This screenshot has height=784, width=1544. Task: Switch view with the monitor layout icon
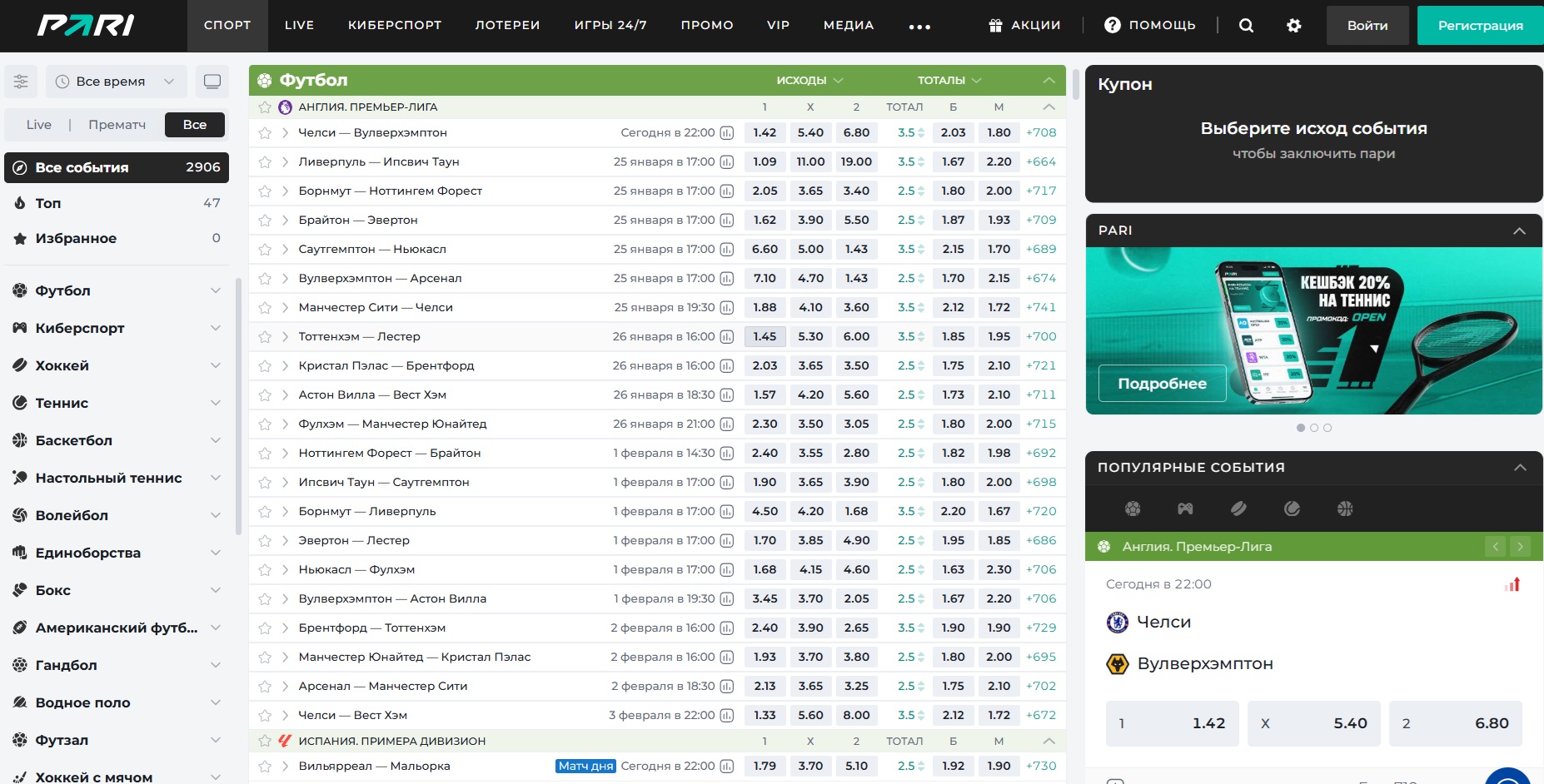pyautogui.click(x=212, y=82)
